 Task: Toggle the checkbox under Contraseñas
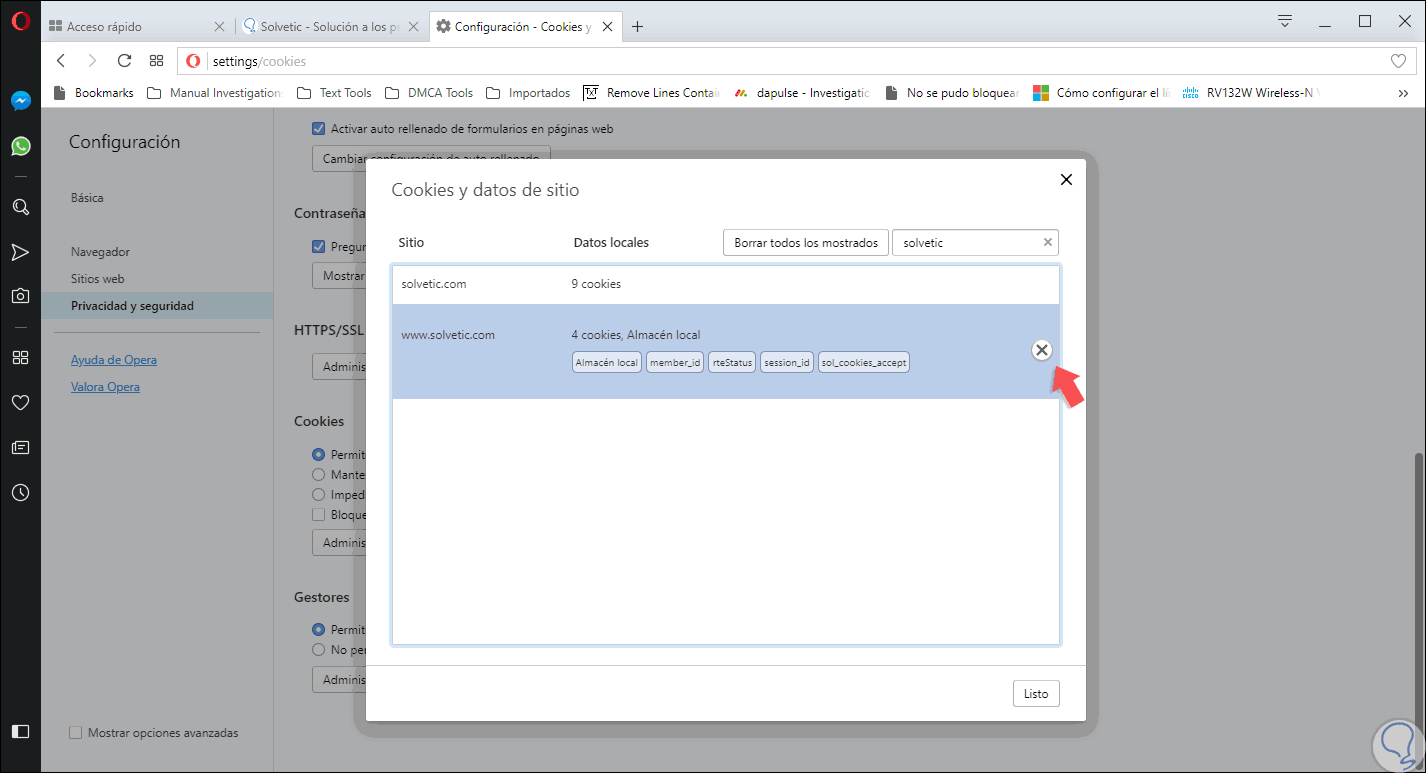tap(318, 246)
